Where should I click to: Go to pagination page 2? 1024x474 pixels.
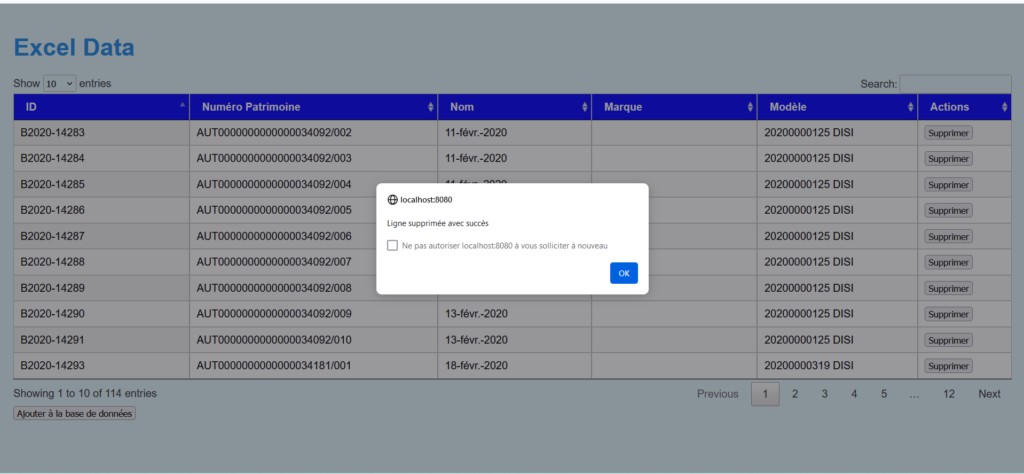tap(795, 394)
